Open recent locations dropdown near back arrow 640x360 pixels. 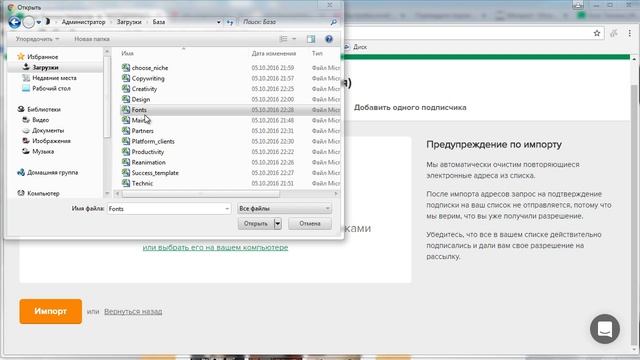(x=39, y=22)
